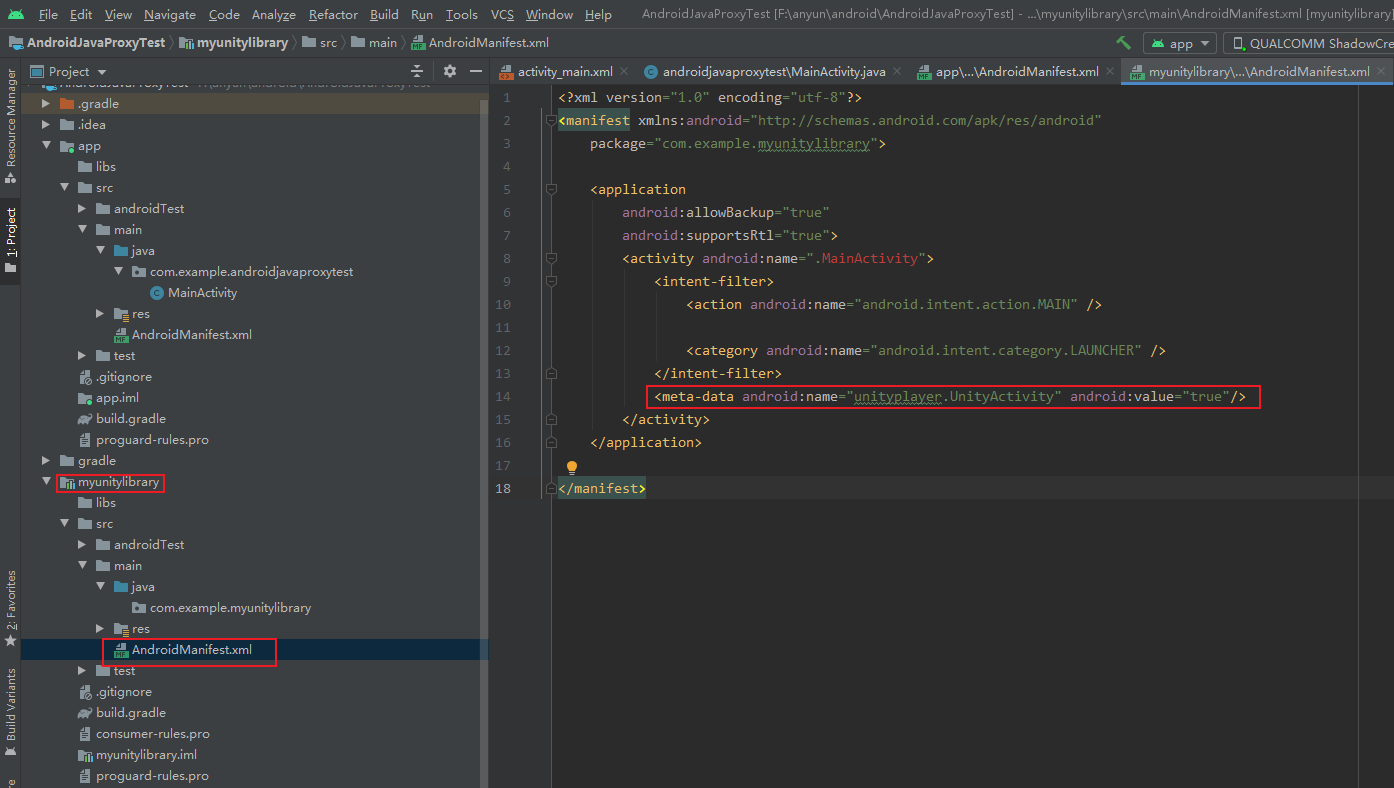Close the myunitylibrary AndroidManifest.xml tab
Viewport: 1394px width, 788px height.
tap(1381, 71)
